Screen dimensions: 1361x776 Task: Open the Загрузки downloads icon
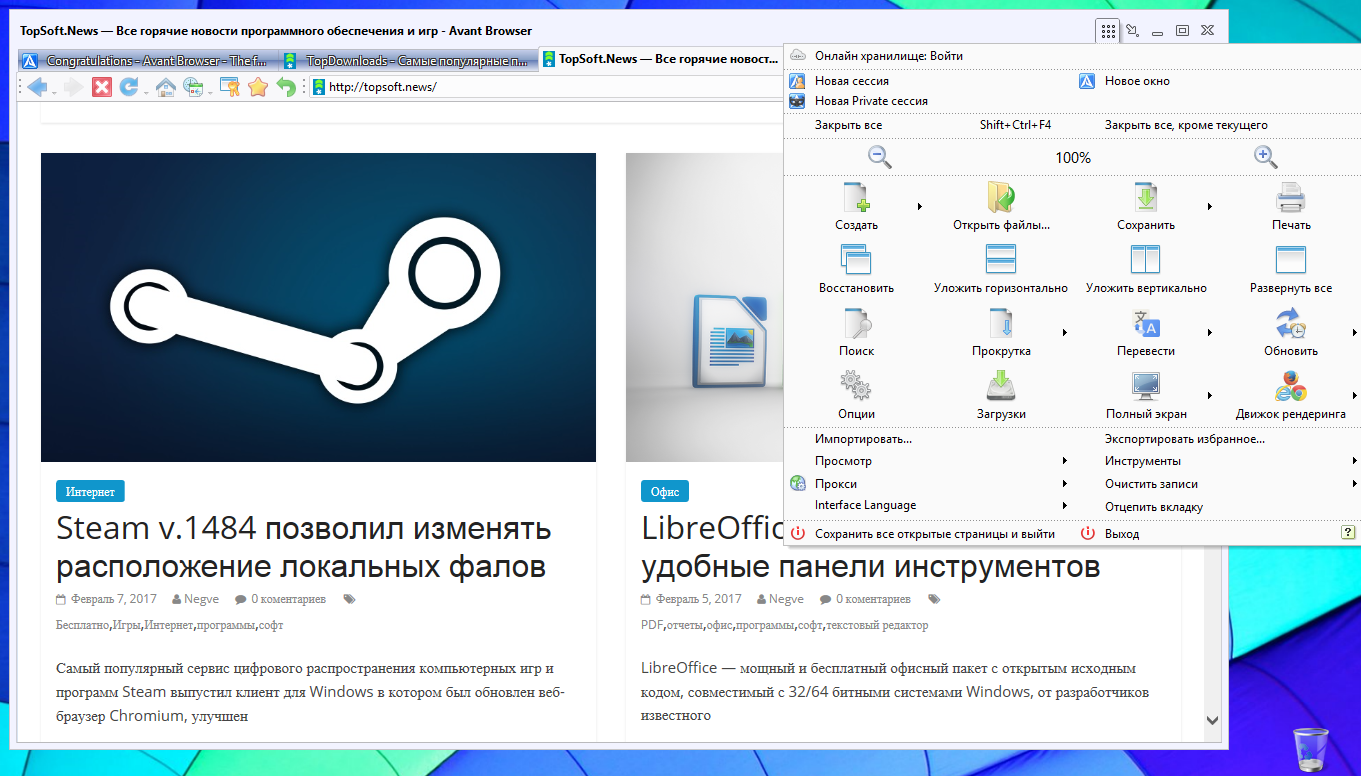pos(1001,387)
